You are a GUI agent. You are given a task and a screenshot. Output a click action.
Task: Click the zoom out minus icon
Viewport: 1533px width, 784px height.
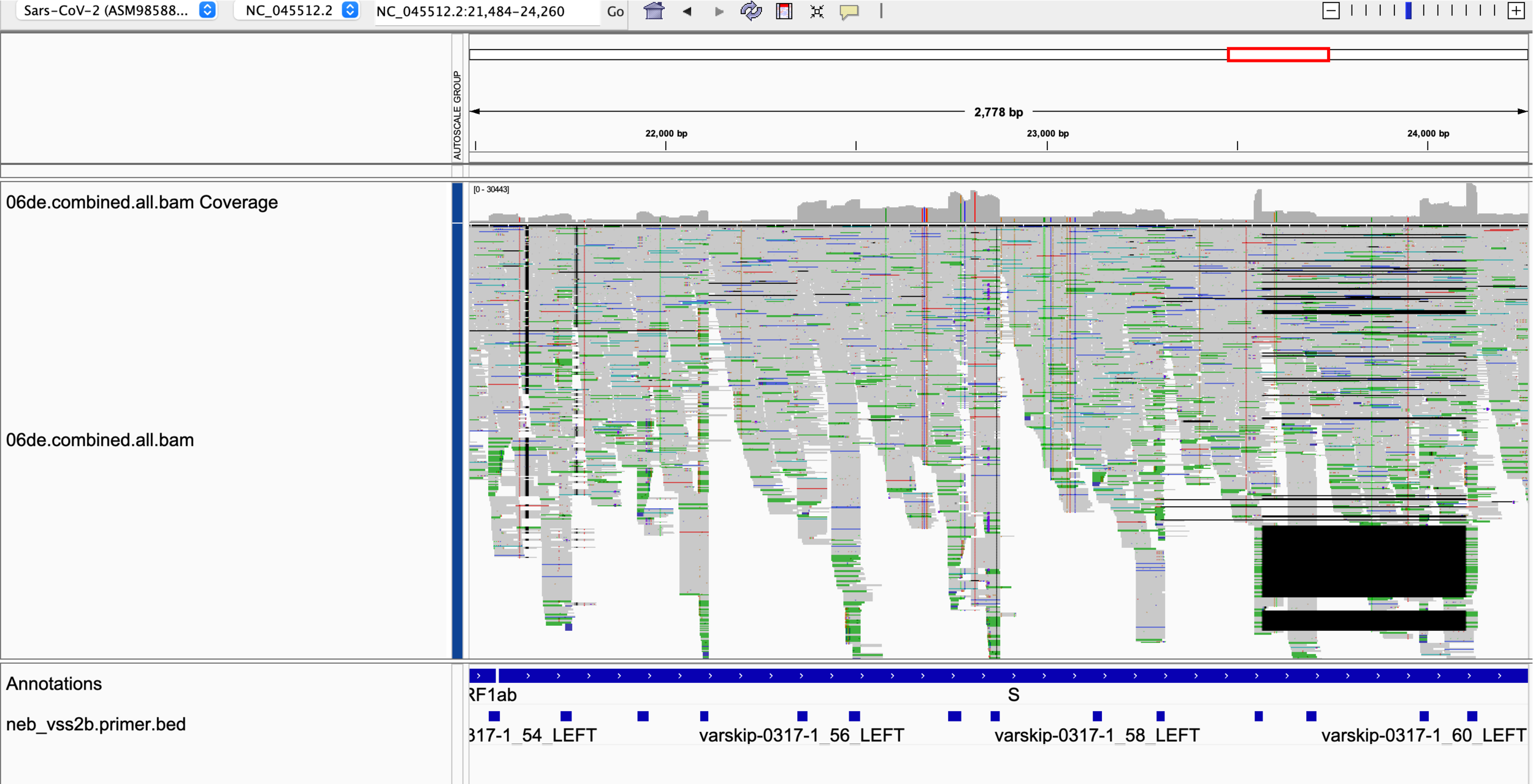coord(1331,10)
